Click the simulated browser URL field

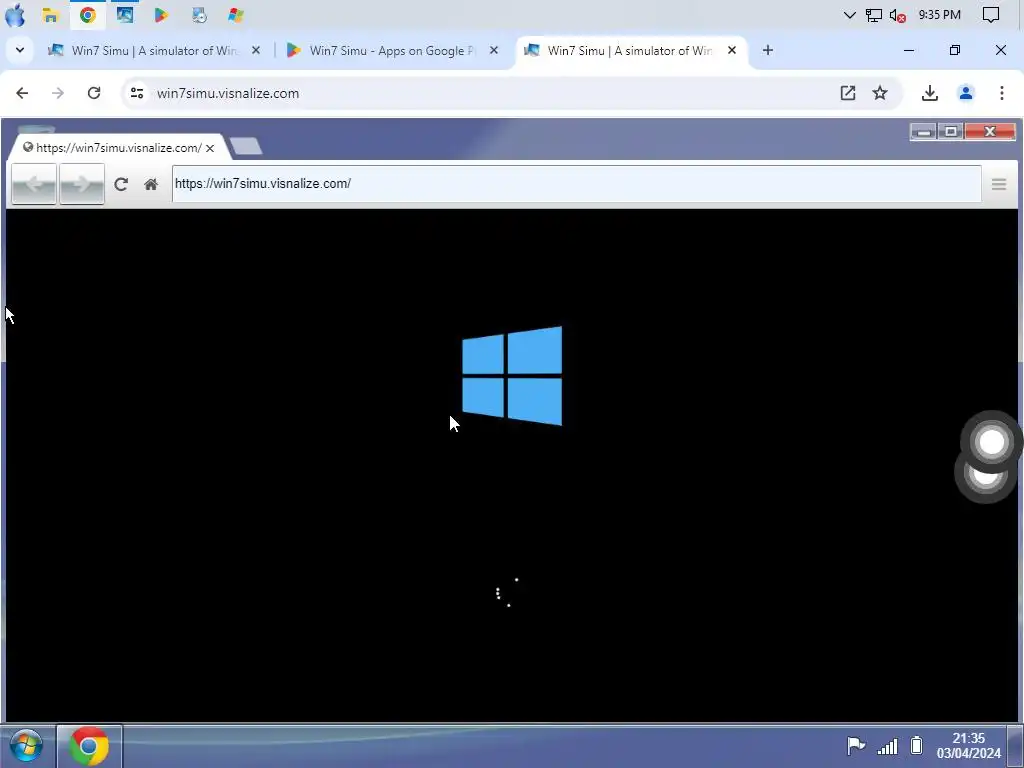coord(577,184)
